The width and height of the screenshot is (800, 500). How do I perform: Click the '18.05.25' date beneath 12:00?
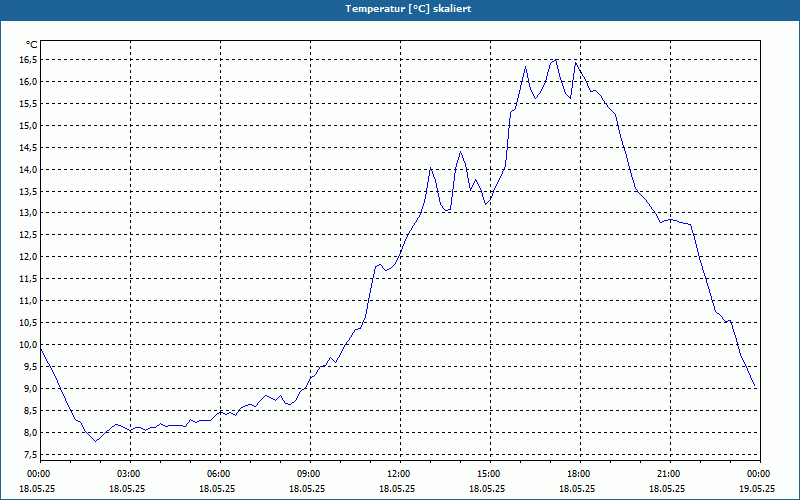[397, 488]
